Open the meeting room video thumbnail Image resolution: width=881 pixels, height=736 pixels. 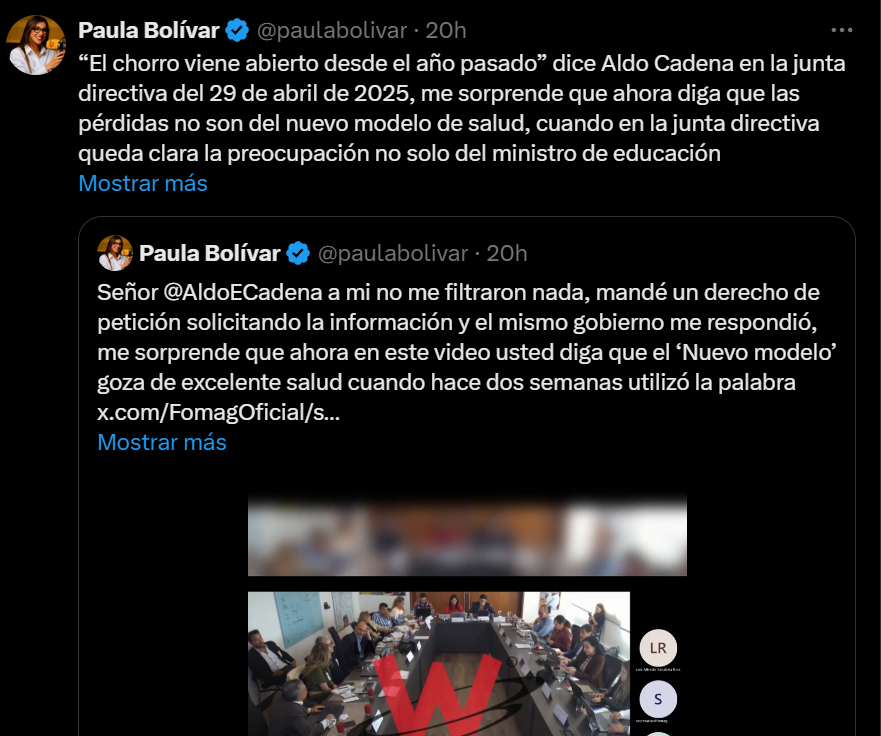[439, 664]
